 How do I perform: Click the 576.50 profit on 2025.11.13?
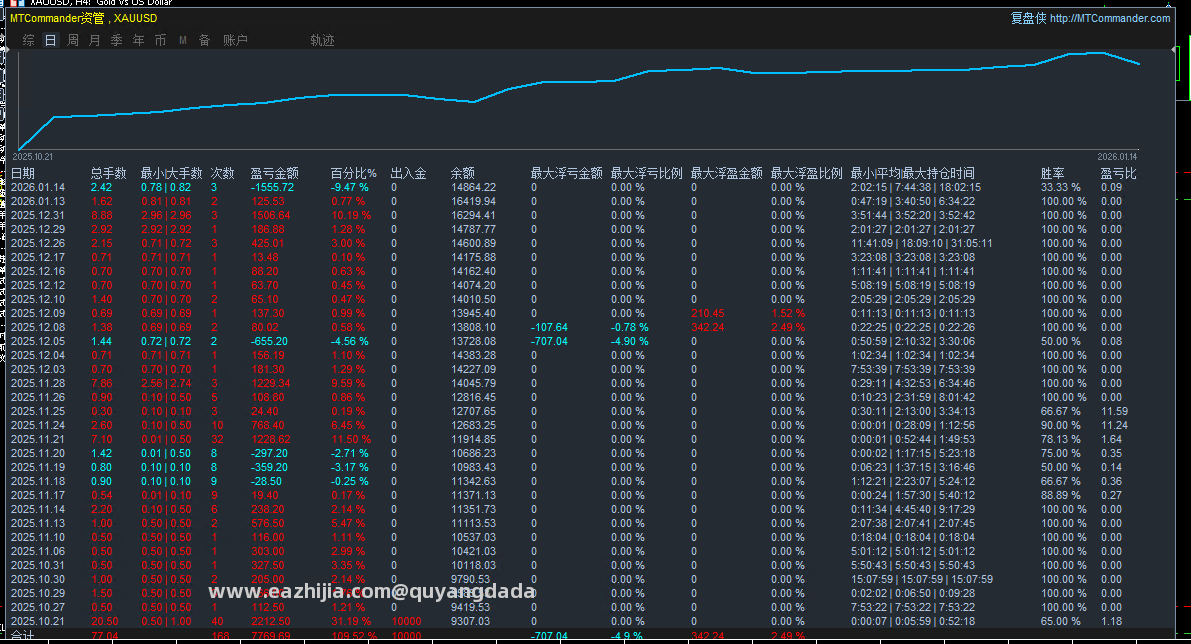[x=267, y=523]
